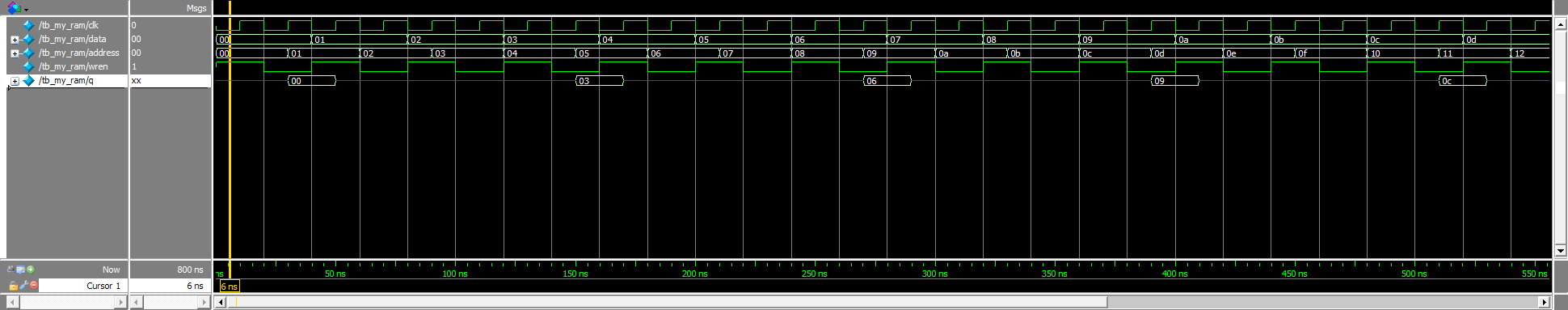Viewport: 1568px width, 310px height.
Task: Expand the /tb_my_ram/address bus
Action: pyautogui.click(x=15, y=53)
